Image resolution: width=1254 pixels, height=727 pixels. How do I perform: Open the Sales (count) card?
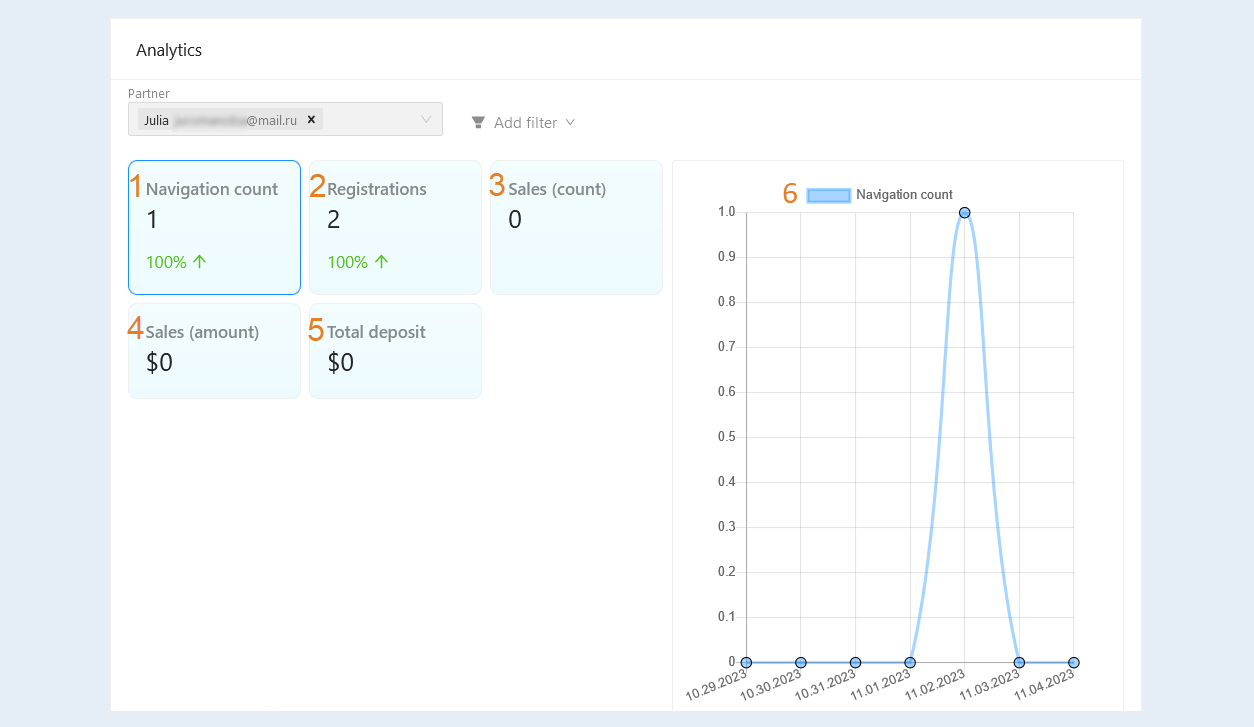pos(576,227)
